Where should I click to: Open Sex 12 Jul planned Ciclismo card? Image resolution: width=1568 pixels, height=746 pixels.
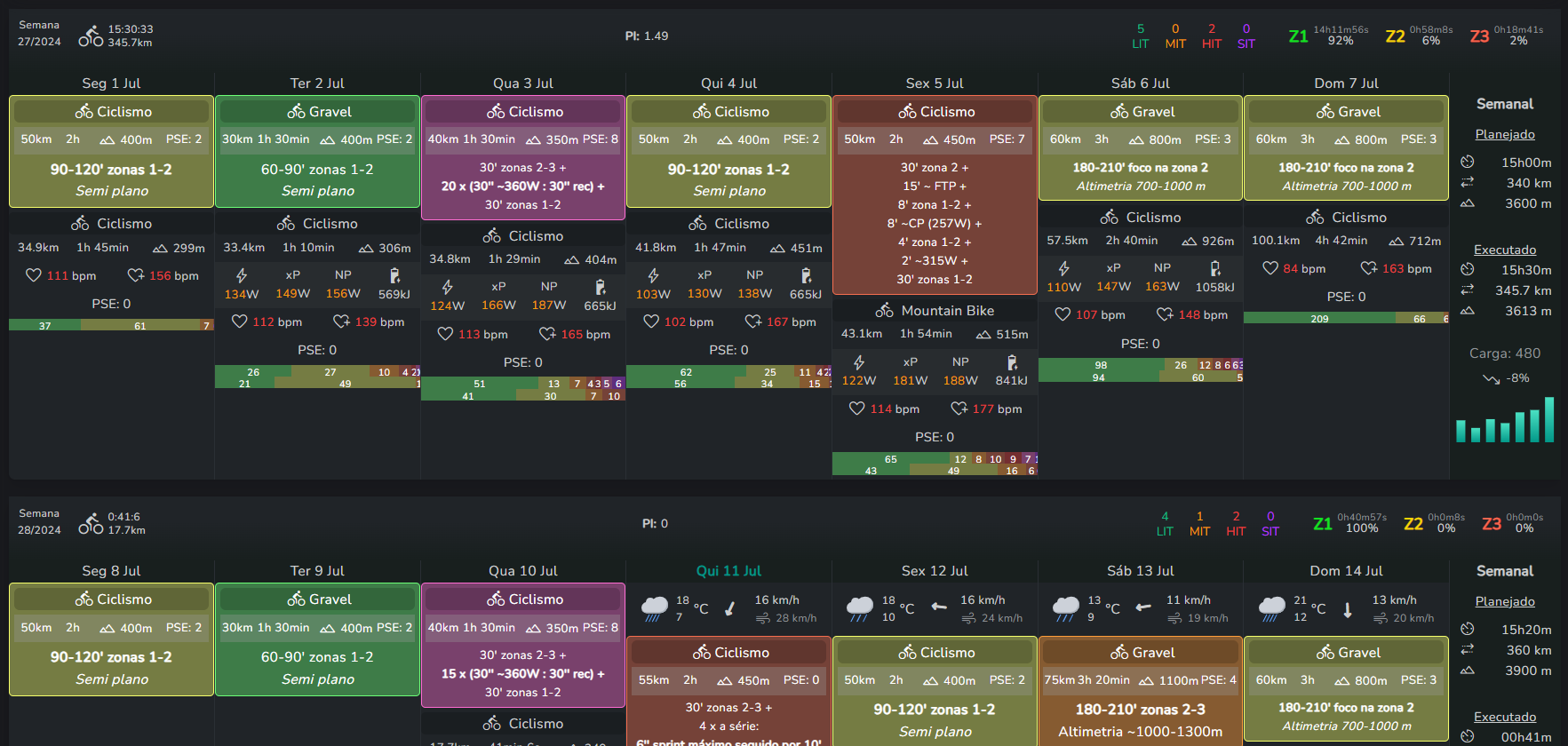935,689
